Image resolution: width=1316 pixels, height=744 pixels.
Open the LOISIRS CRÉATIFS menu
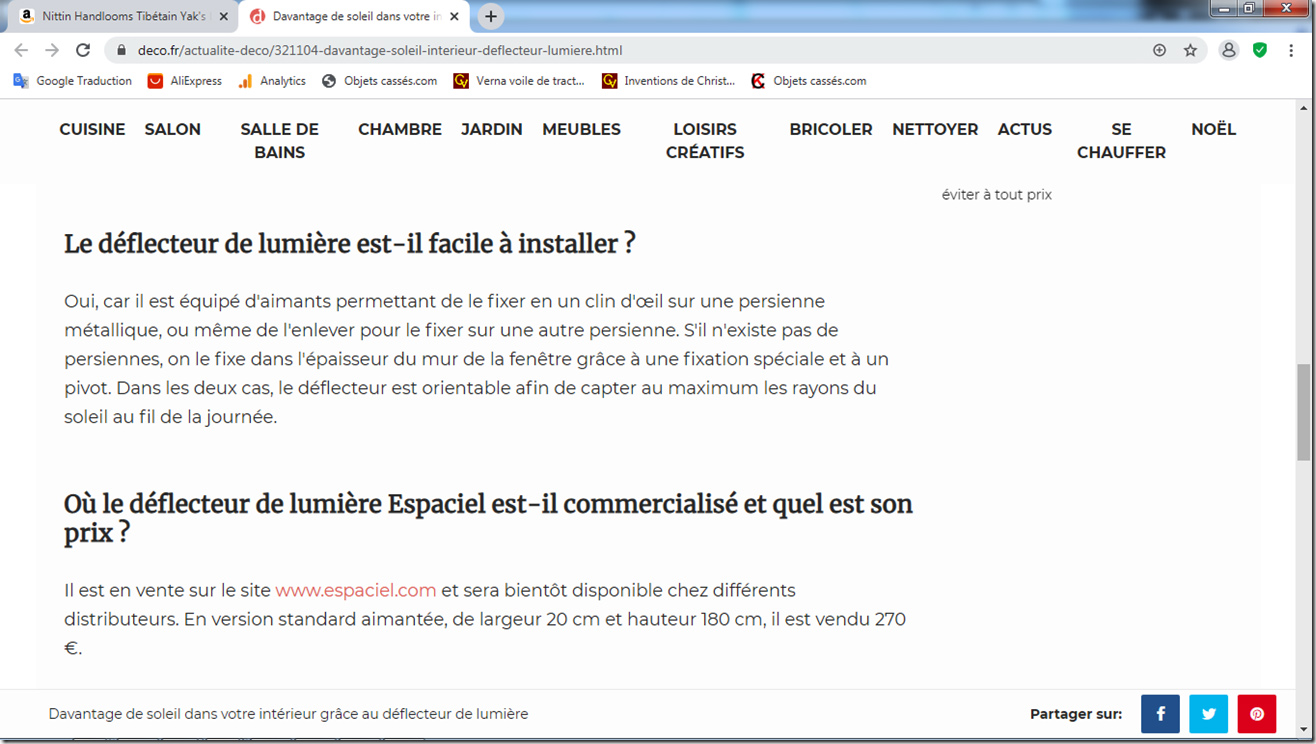(x=705, y=141)
